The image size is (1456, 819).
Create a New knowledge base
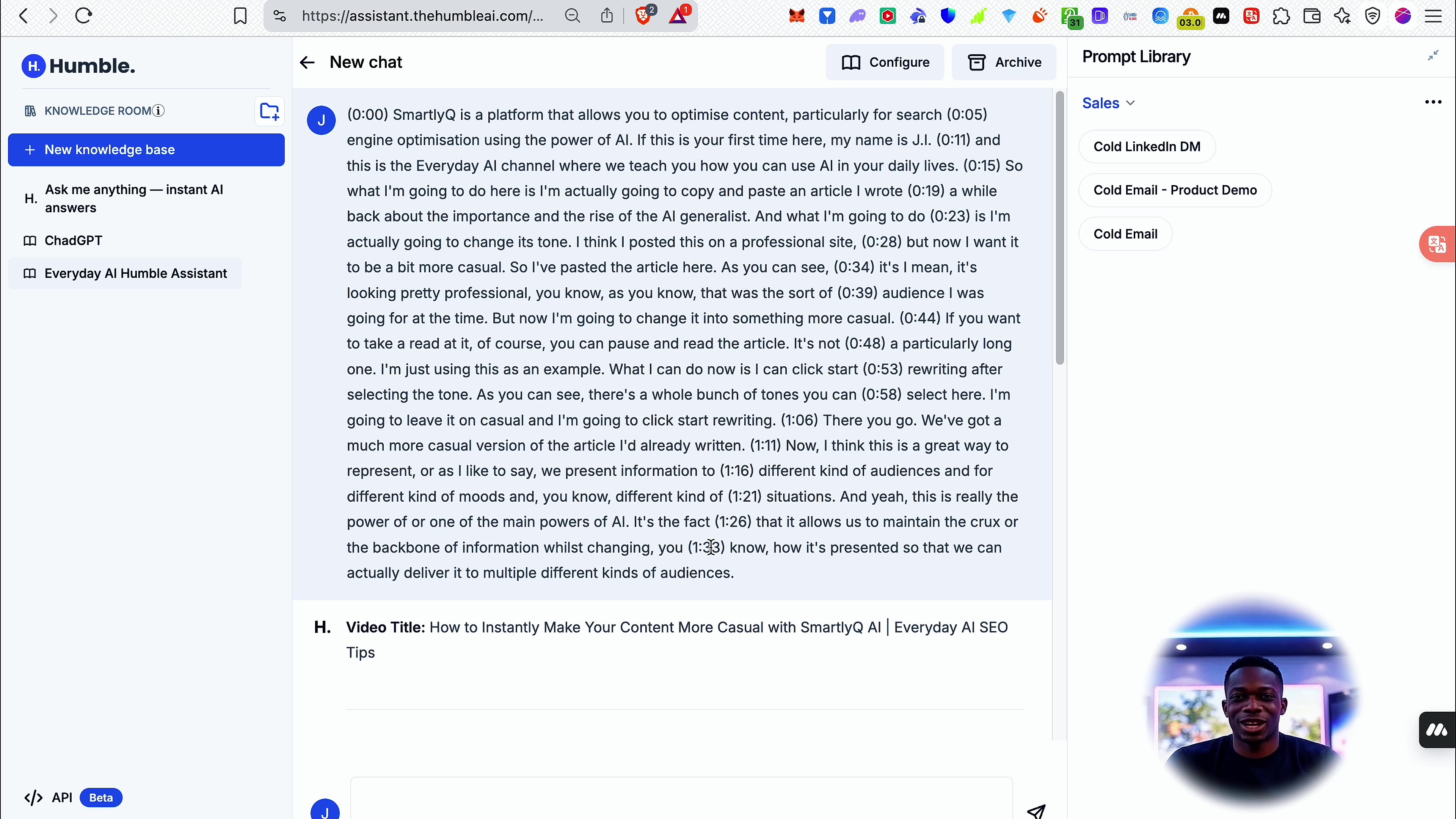click(146, 150)
